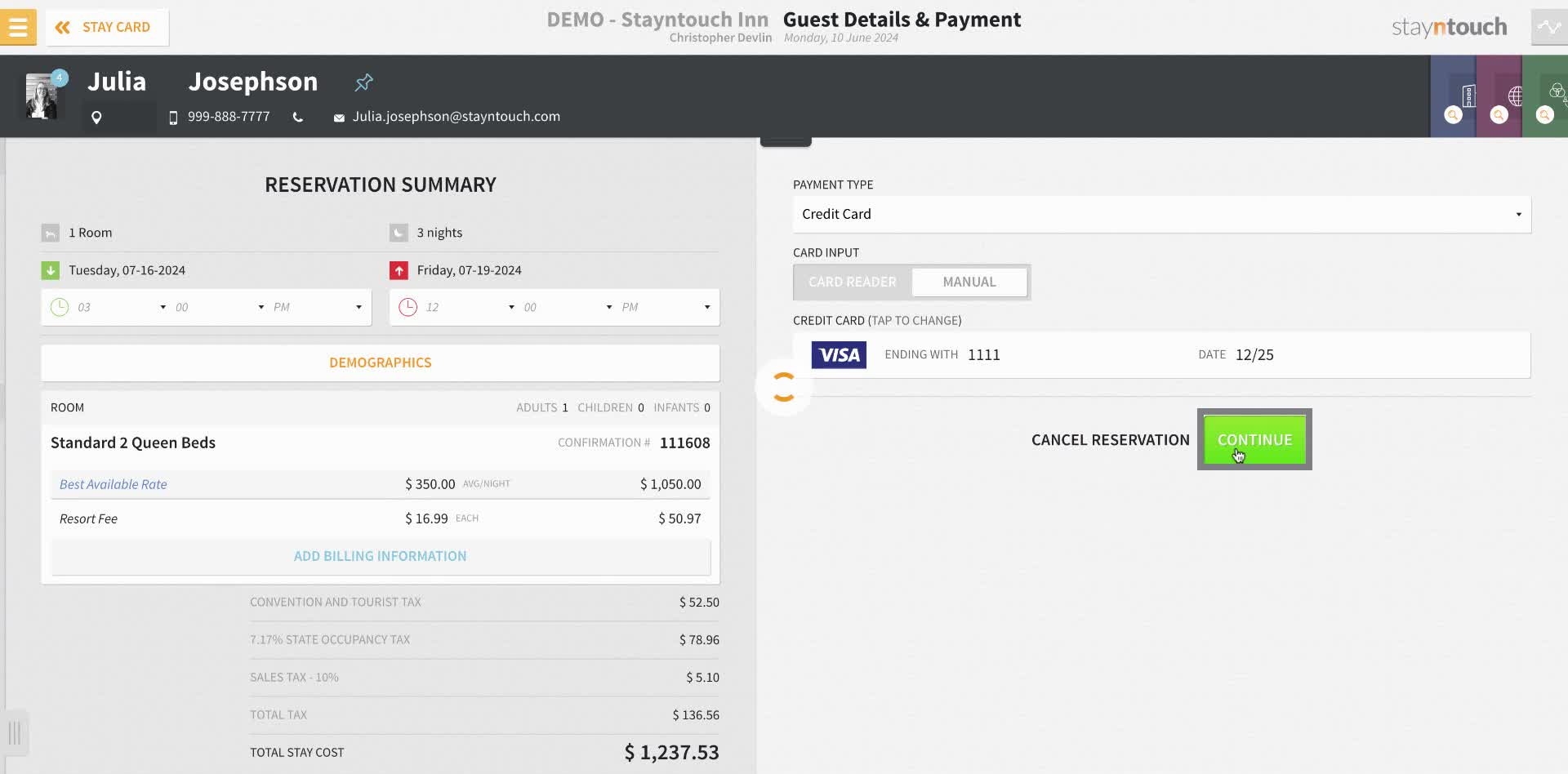The width and height of the screenshot is (1568, 774).
Task: Open the travel agent globe icon
Action: (x=1515, y=96)
